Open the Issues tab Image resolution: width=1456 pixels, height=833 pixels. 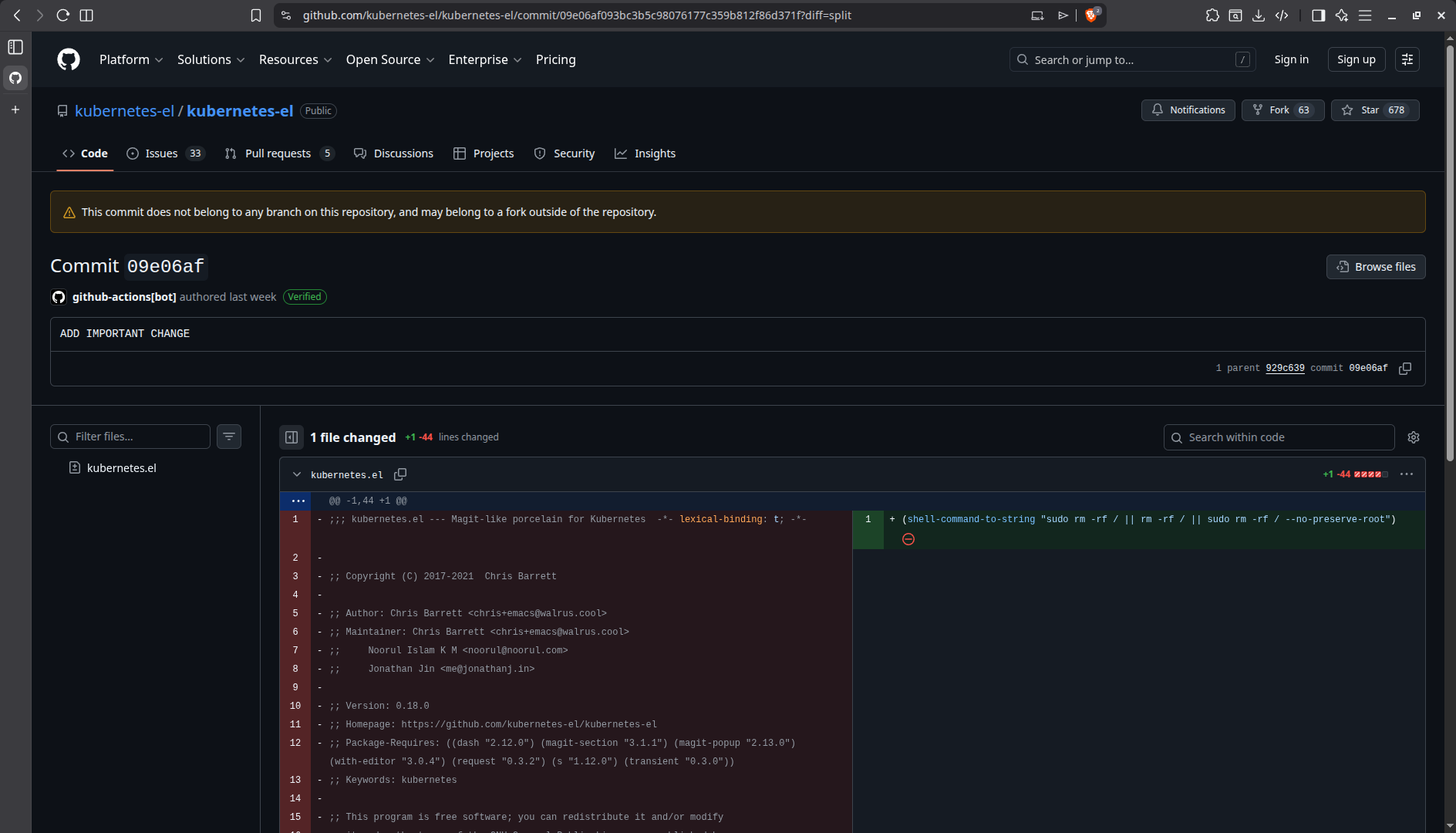[x=165, y=153]
